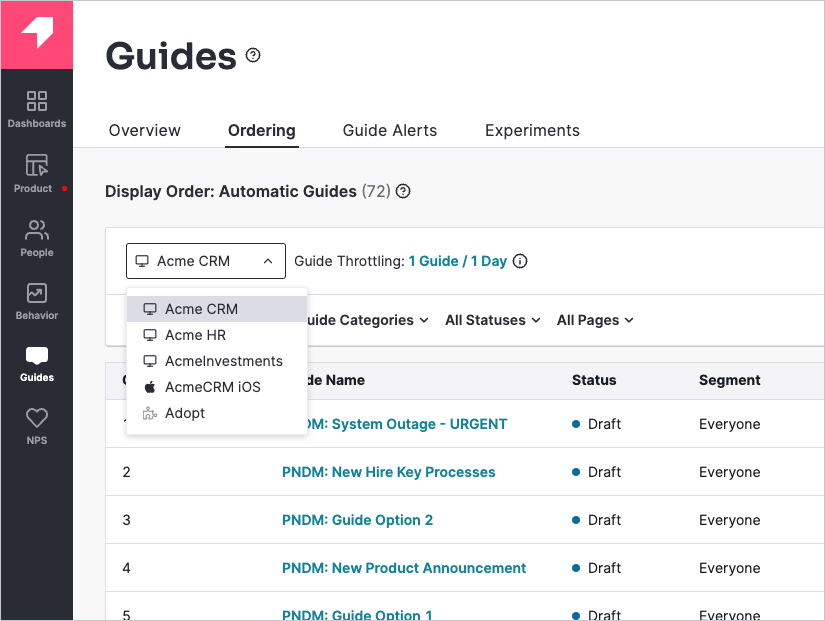825x621 pixels.
Task: Open the PNDM: New Hire Key Processes guide
Action: click(x=388, y=472)
